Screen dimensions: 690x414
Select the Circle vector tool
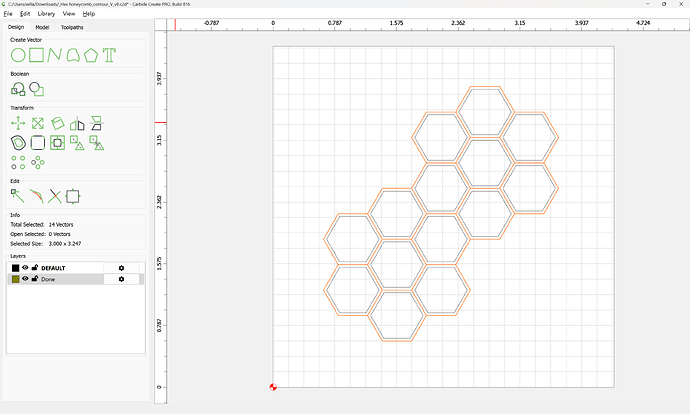pyautogui.click(x=18, y=55)
